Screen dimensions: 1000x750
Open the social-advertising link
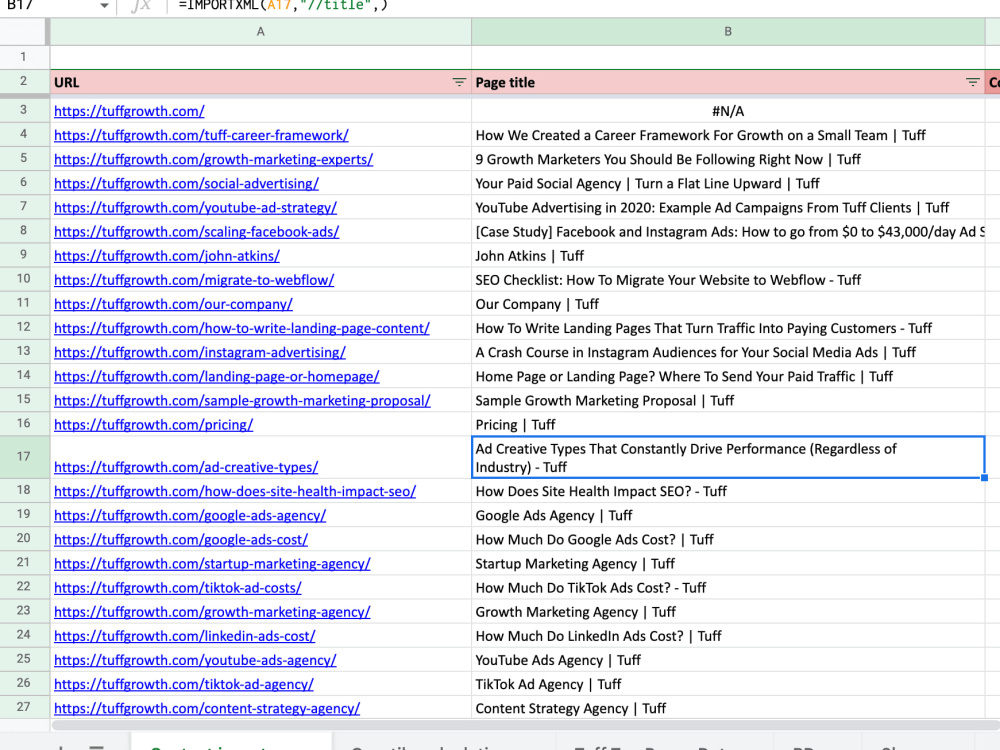186,184
